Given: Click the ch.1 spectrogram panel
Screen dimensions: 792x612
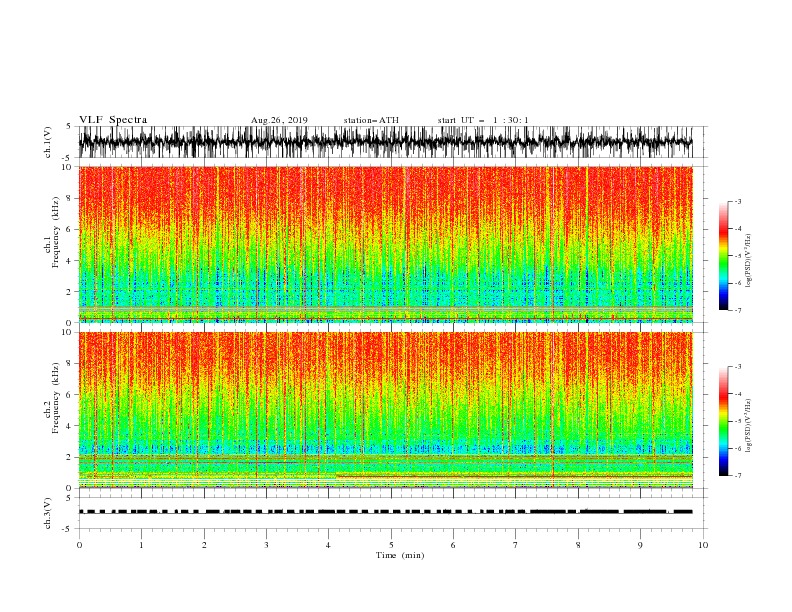Looking at the screenshot, I should click(386, 244).
